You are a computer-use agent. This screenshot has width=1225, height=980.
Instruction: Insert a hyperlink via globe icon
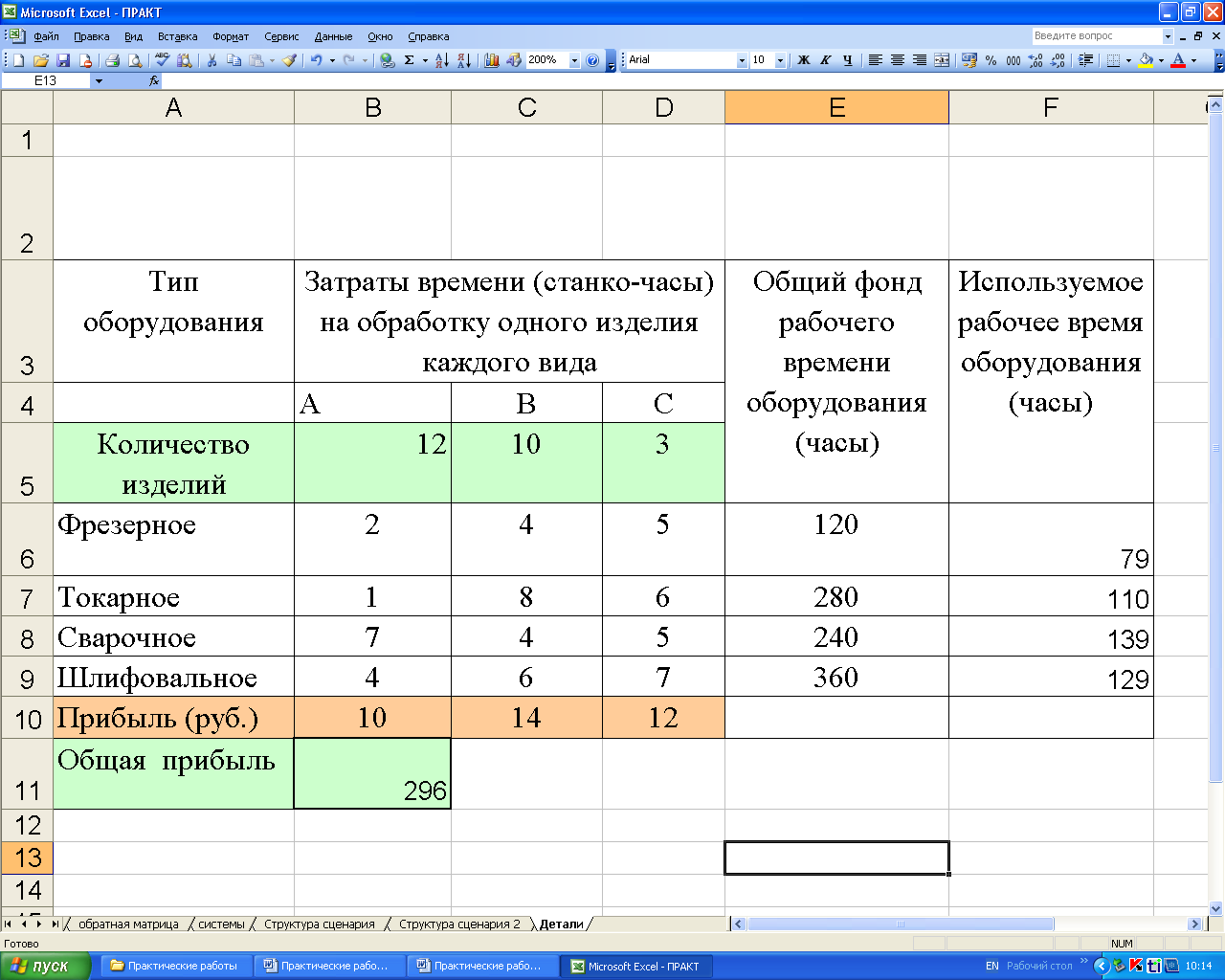pyautogui.click(x=388, y=60)
